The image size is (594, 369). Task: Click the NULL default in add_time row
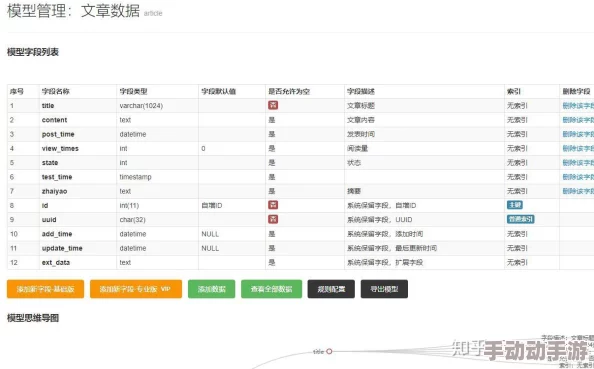(x=210, y=234)
